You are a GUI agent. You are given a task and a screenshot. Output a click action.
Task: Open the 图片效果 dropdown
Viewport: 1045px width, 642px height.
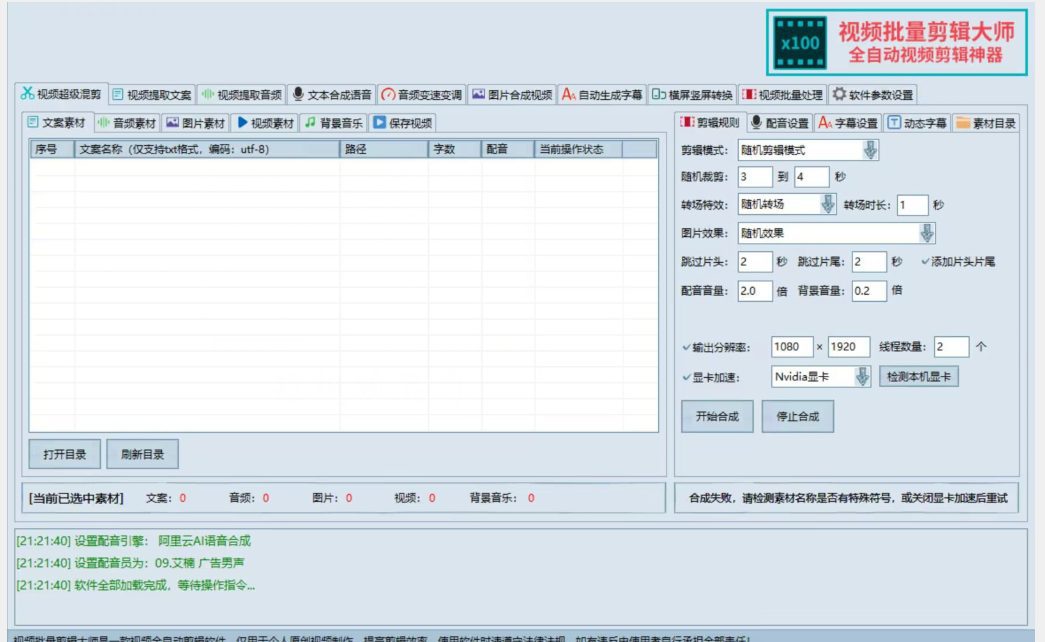(x=927, y=232)
